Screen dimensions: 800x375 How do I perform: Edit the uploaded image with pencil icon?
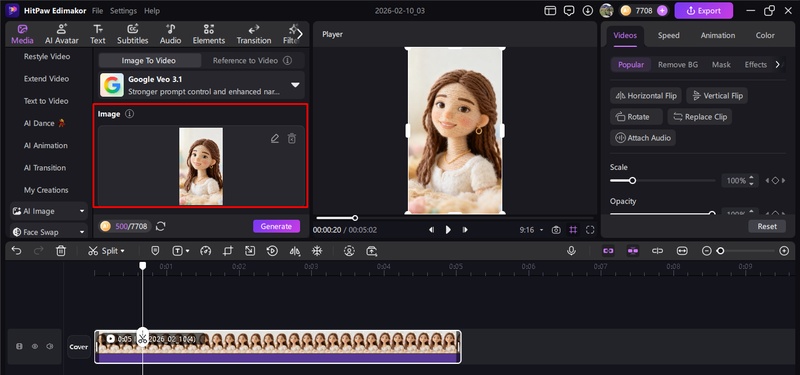pyautogui.click(x=274, y=138)
